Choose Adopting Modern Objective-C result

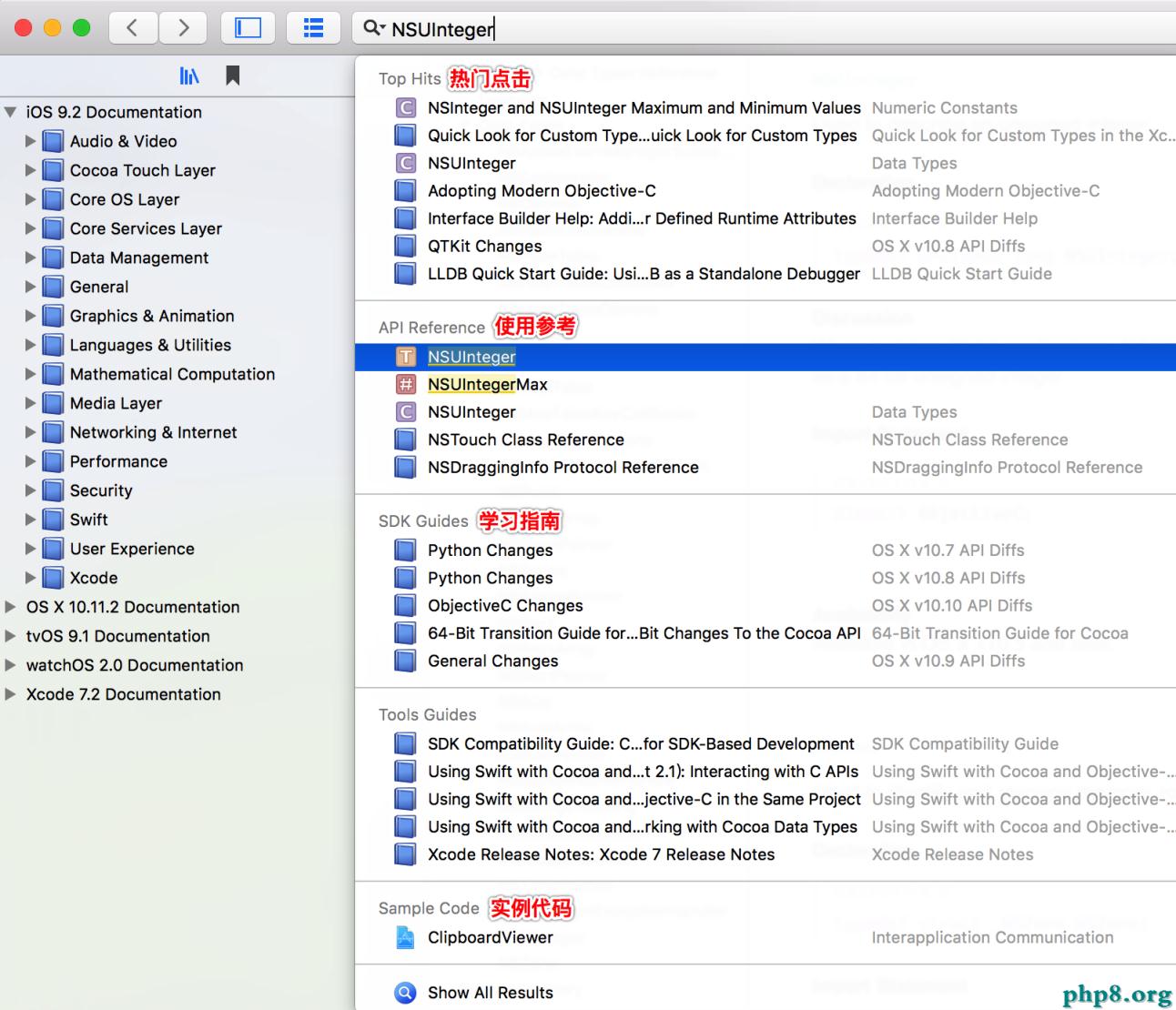(542, 191)
